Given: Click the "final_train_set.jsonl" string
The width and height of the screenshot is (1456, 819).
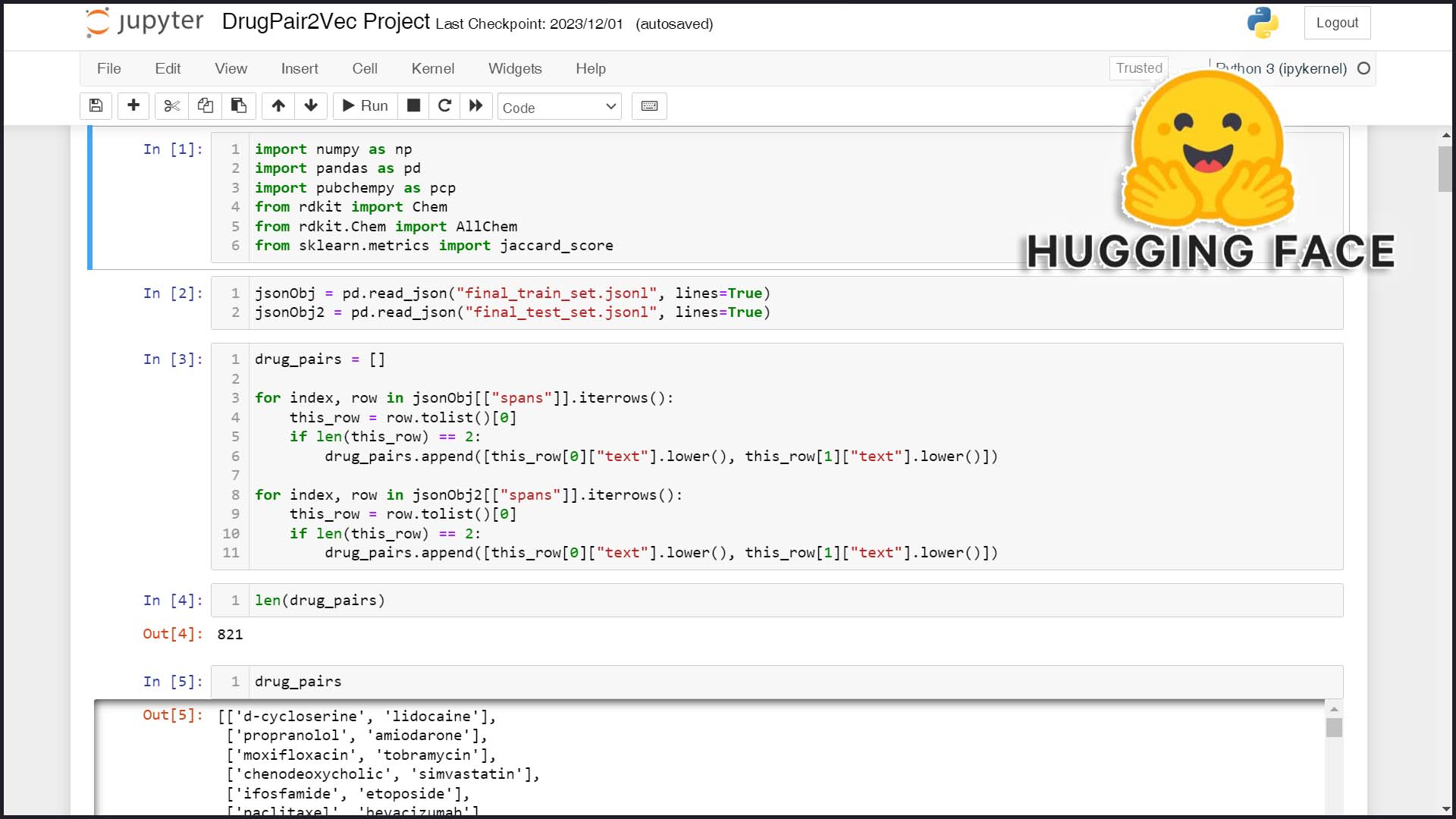Looking at the screenshot, I should click(x=557, y=293).
